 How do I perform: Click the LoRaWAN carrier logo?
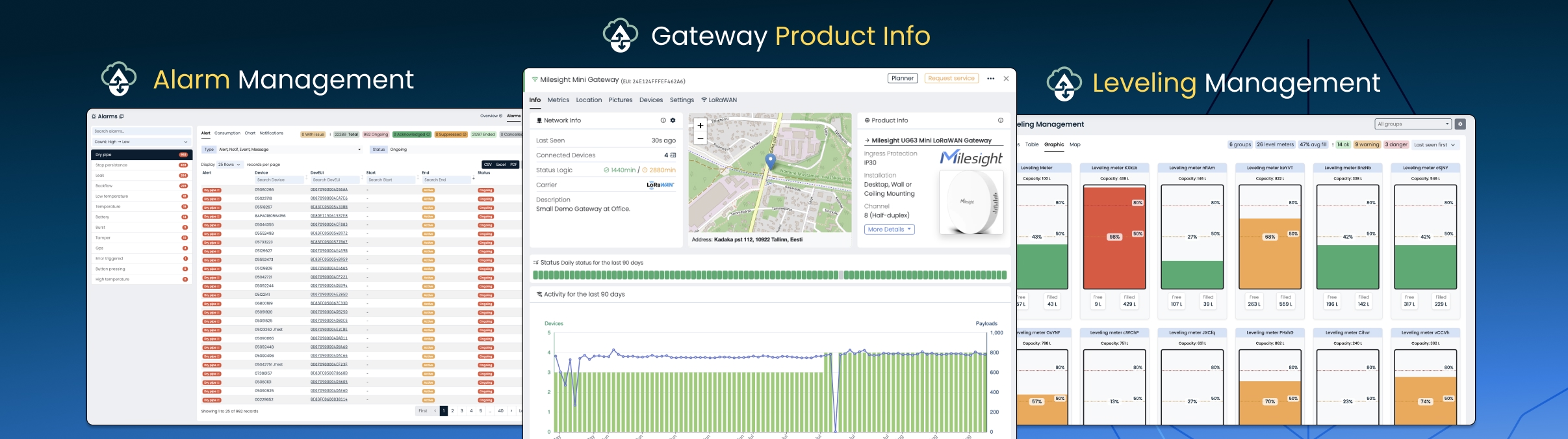660,185
